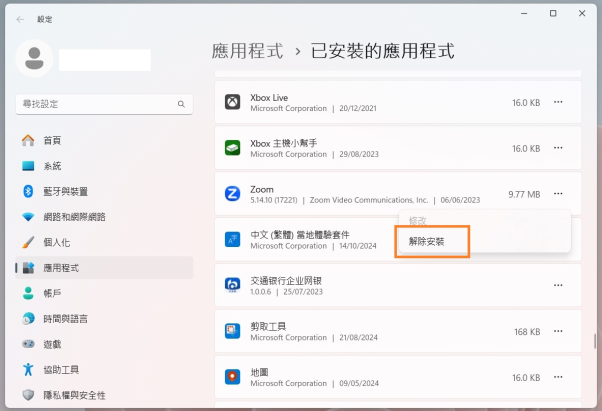This screenshot has width=602, height=411.
Task: Open 首頁 home in sidebar
Action: 104,140
